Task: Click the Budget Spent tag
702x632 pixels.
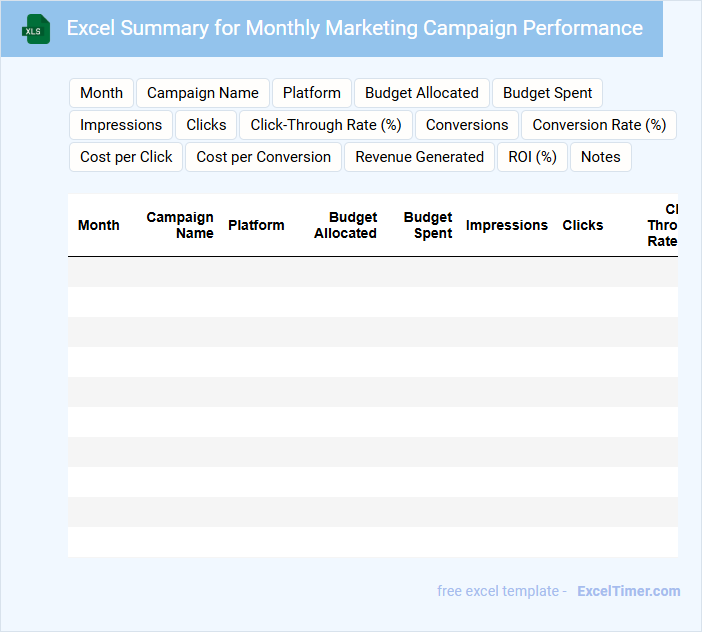Action: point(547,93)
